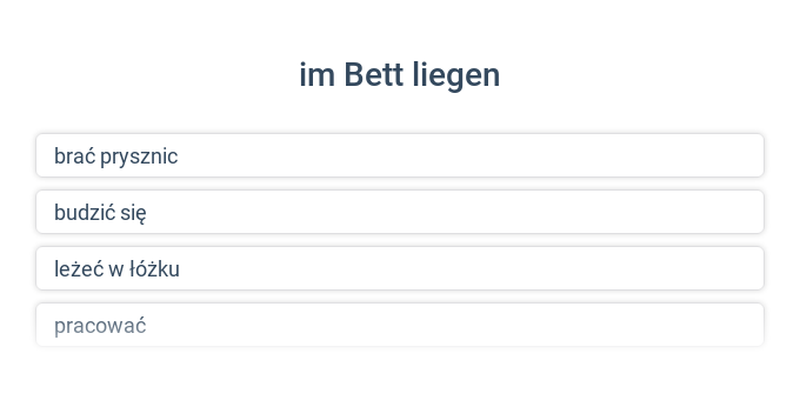Screen dimensions: 800x400
Task: Click the heading "im Bett liegen"
Action: (400, 75)
